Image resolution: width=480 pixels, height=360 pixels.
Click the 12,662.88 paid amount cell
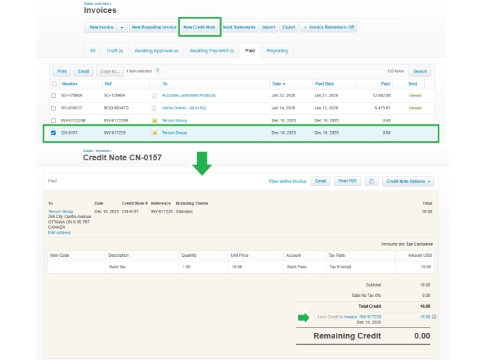(x=381, y=95)
